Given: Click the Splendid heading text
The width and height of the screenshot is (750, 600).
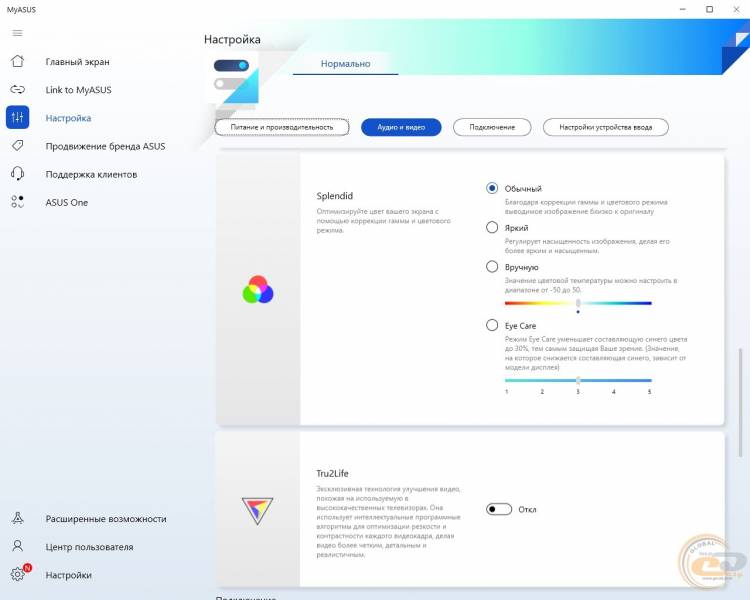Looking at the screenshot, I should pos(334,196).
